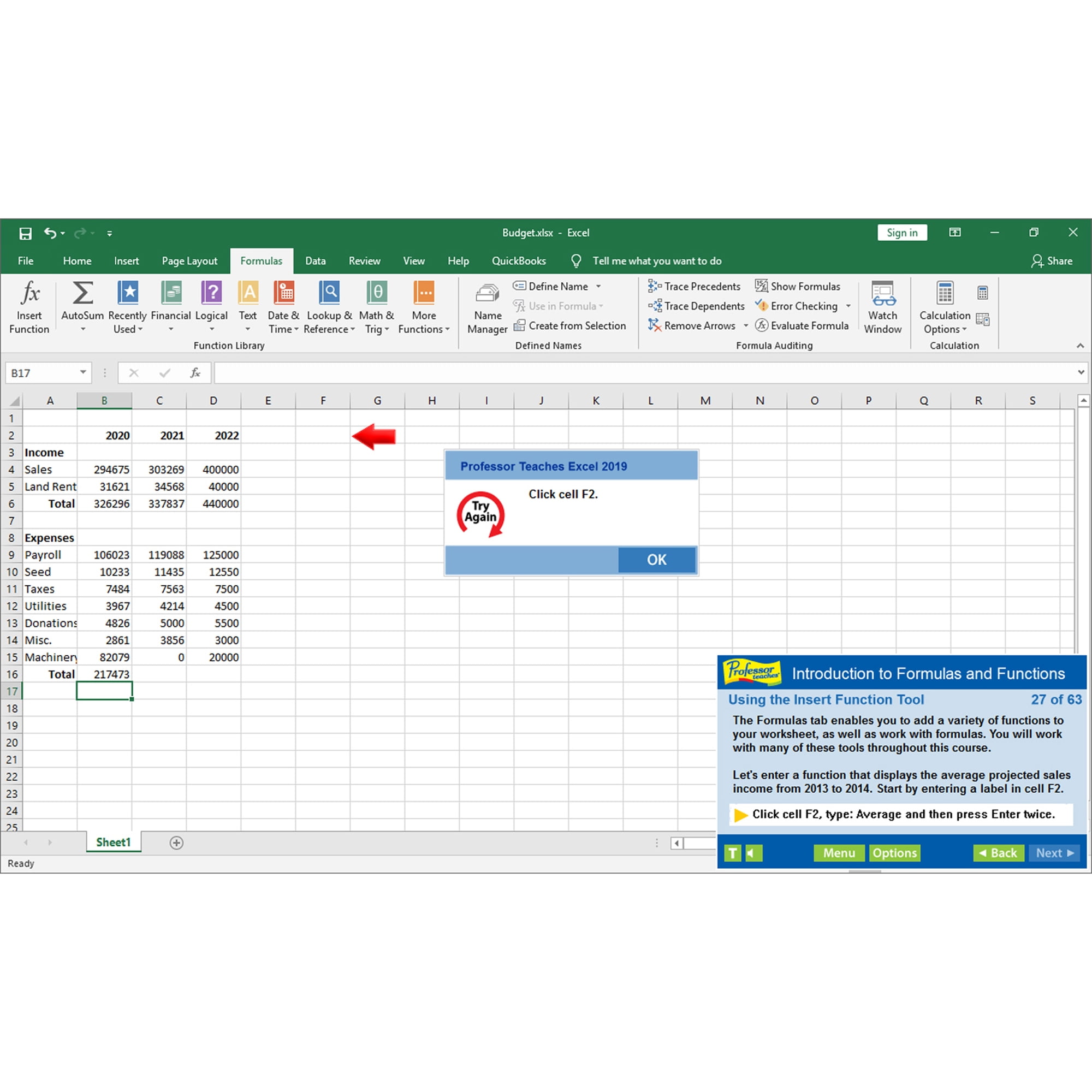1092x1092 pixels.
Task: Open the File tab
Action: (26, 261)
